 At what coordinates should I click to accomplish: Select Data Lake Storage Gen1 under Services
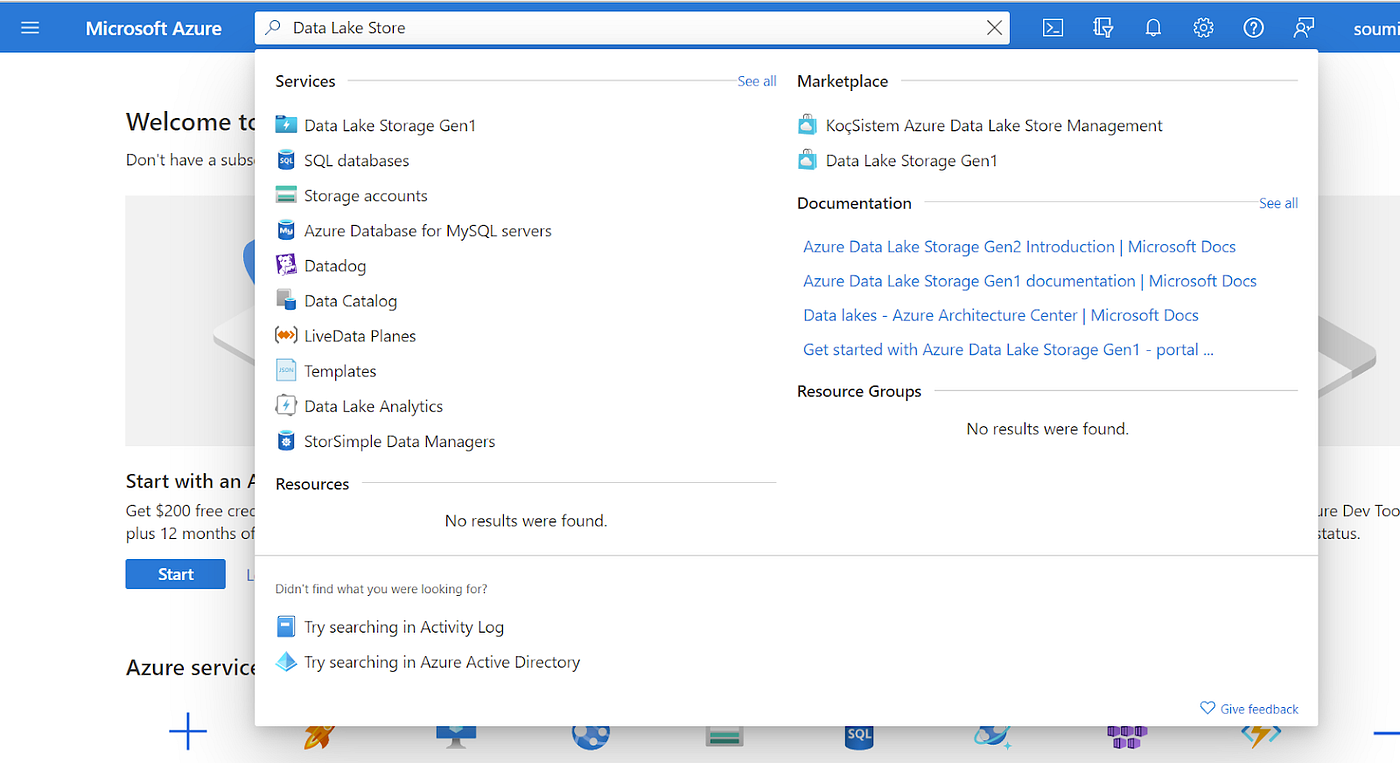point(389,125)
